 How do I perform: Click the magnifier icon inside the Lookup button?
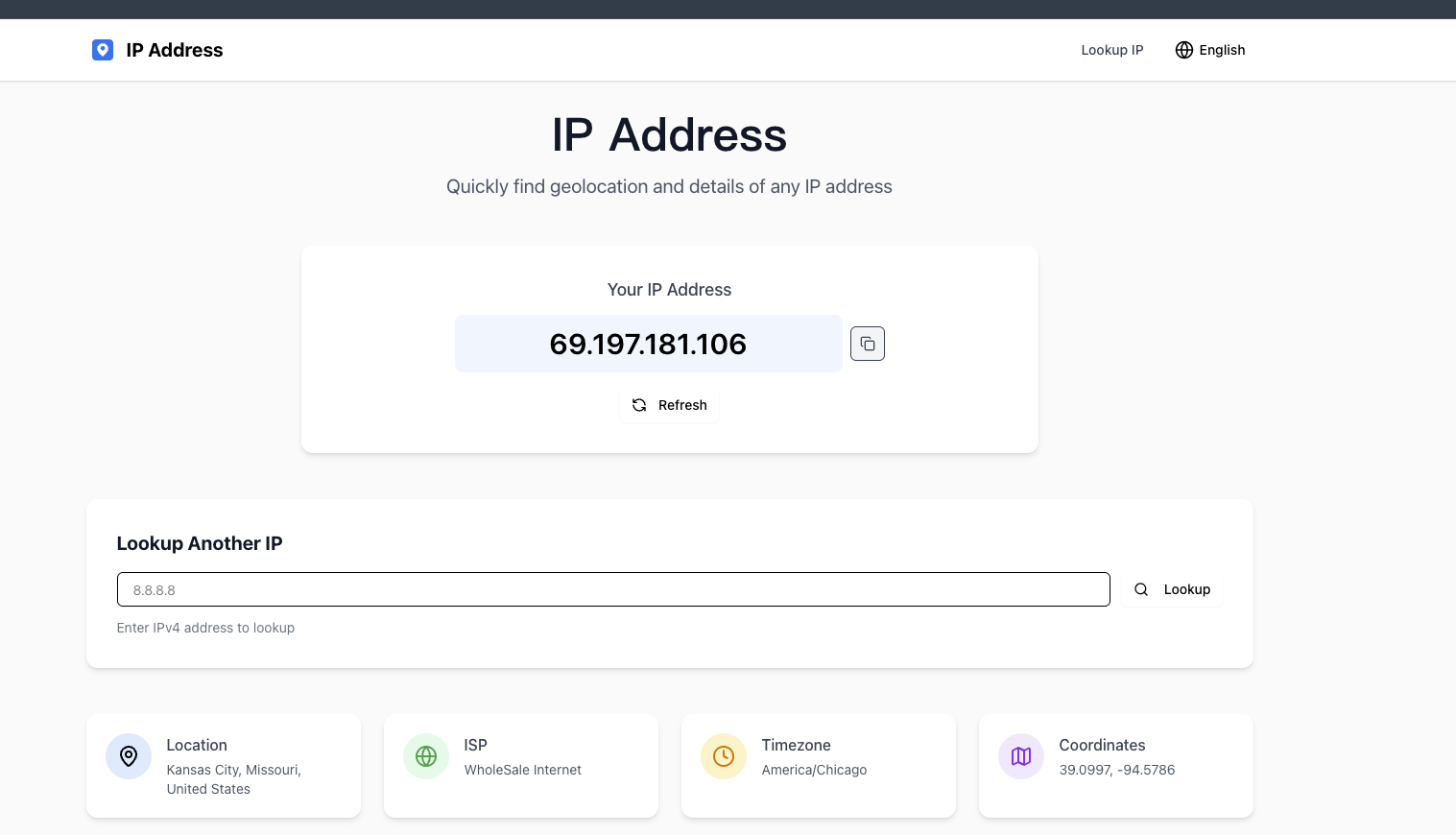[x=1141, y=589]
